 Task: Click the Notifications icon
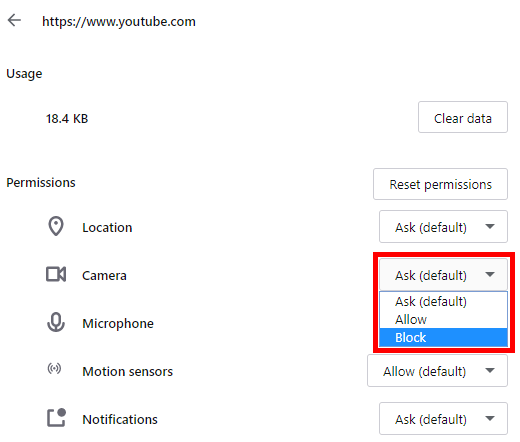click(x=56, y=418)
